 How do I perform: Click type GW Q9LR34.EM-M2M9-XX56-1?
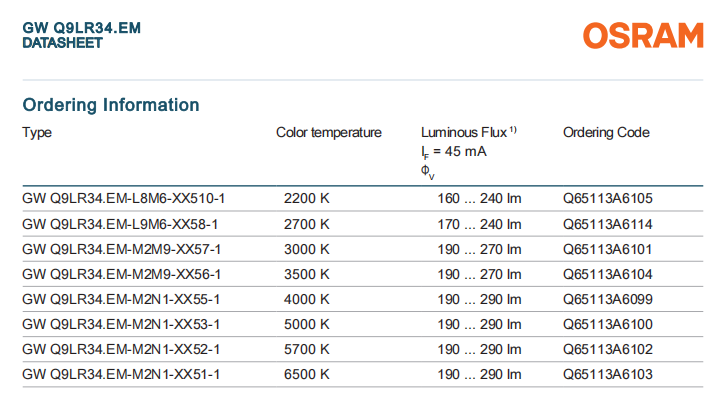[x=121, y=274]
